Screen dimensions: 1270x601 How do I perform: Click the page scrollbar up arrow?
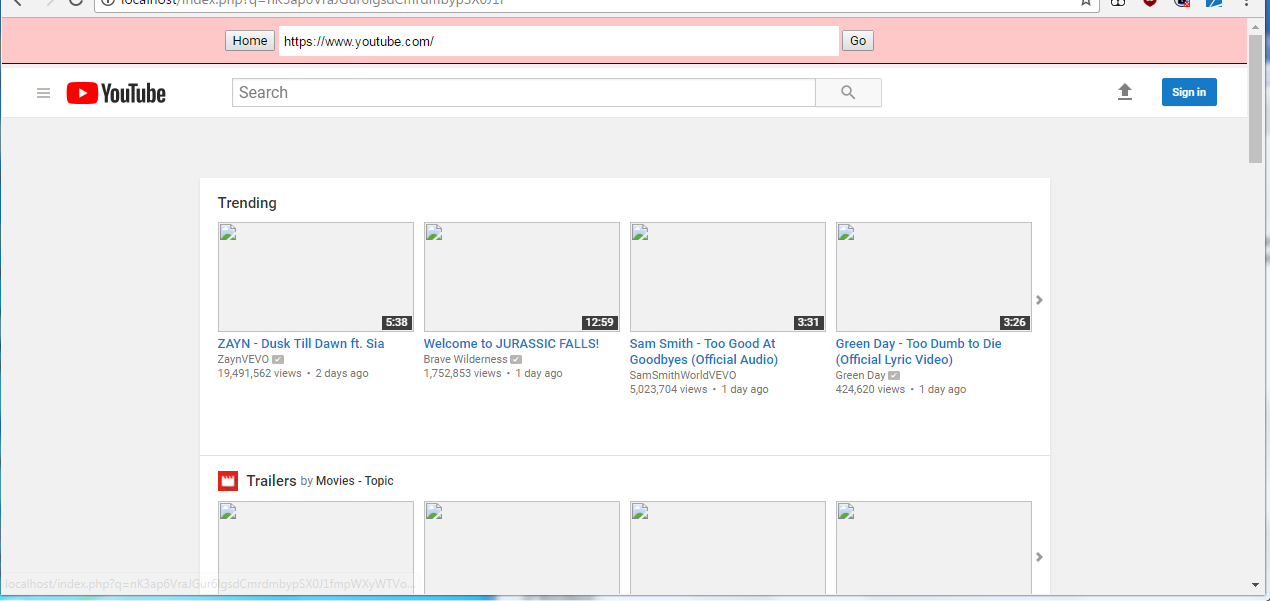(1256, 26)
